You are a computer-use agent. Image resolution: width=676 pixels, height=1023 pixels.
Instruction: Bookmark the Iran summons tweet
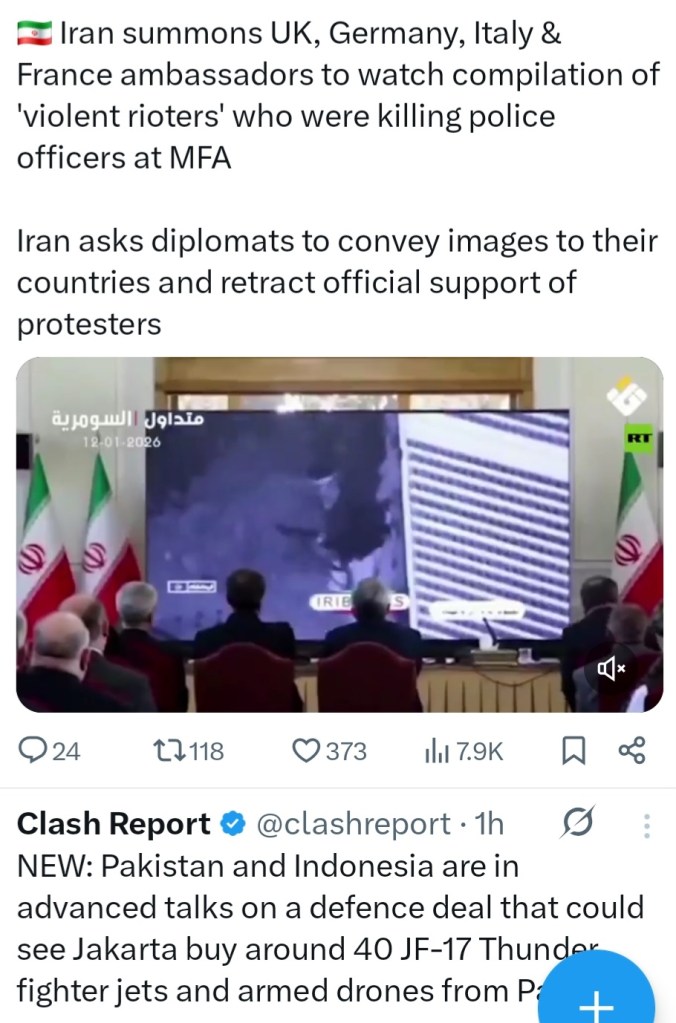coord(574,750)
